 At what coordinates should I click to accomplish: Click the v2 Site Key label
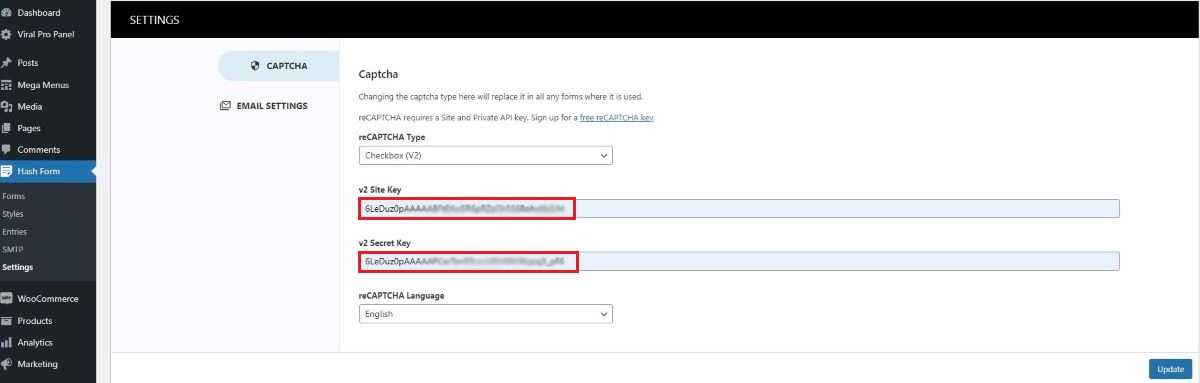[x=380, y=190]
